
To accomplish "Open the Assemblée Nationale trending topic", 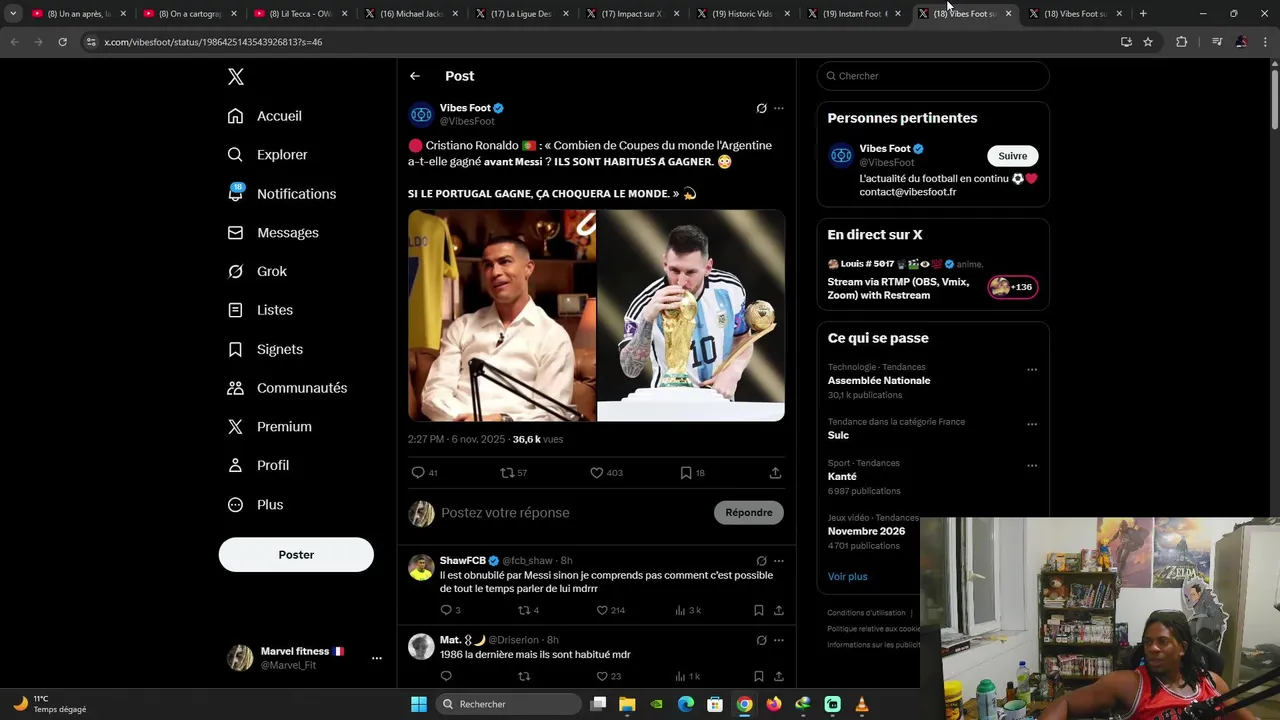I will pyautogui.click(x=879, y=381).
